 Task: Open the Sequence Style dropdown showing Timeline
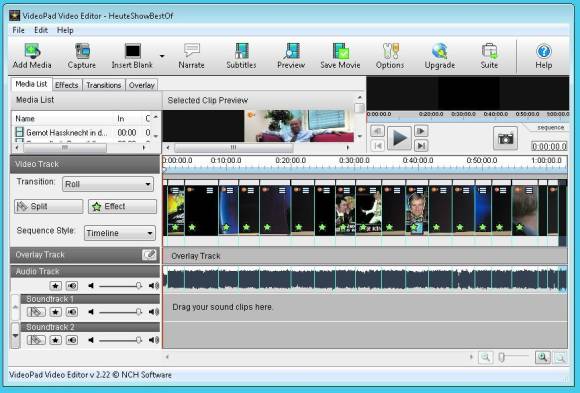(x=120, y=233)
